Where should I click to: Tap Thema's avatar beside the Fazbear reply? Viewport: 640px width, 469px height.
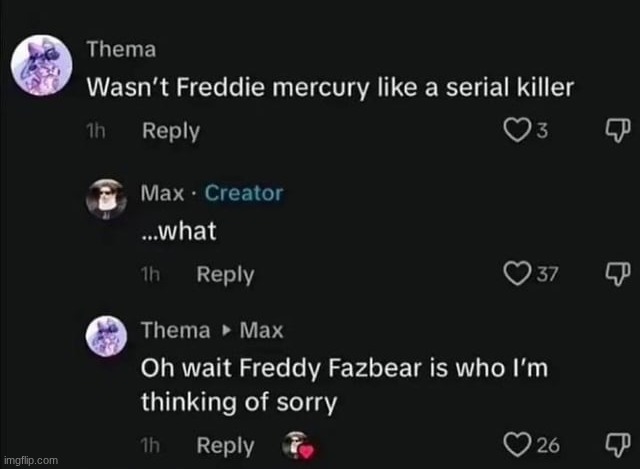click(107, 334)
